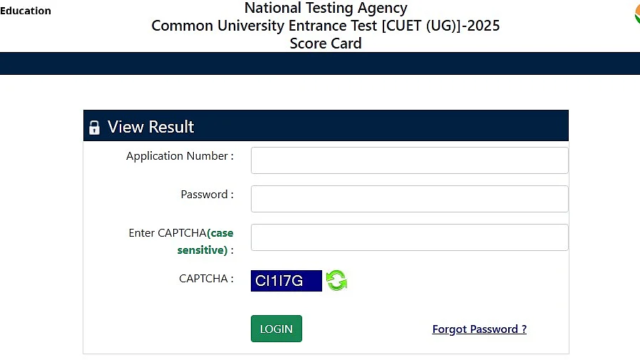Screen dimensions: 640x360
Task: Click the emblem logo at top right
Action: point(637,14)
